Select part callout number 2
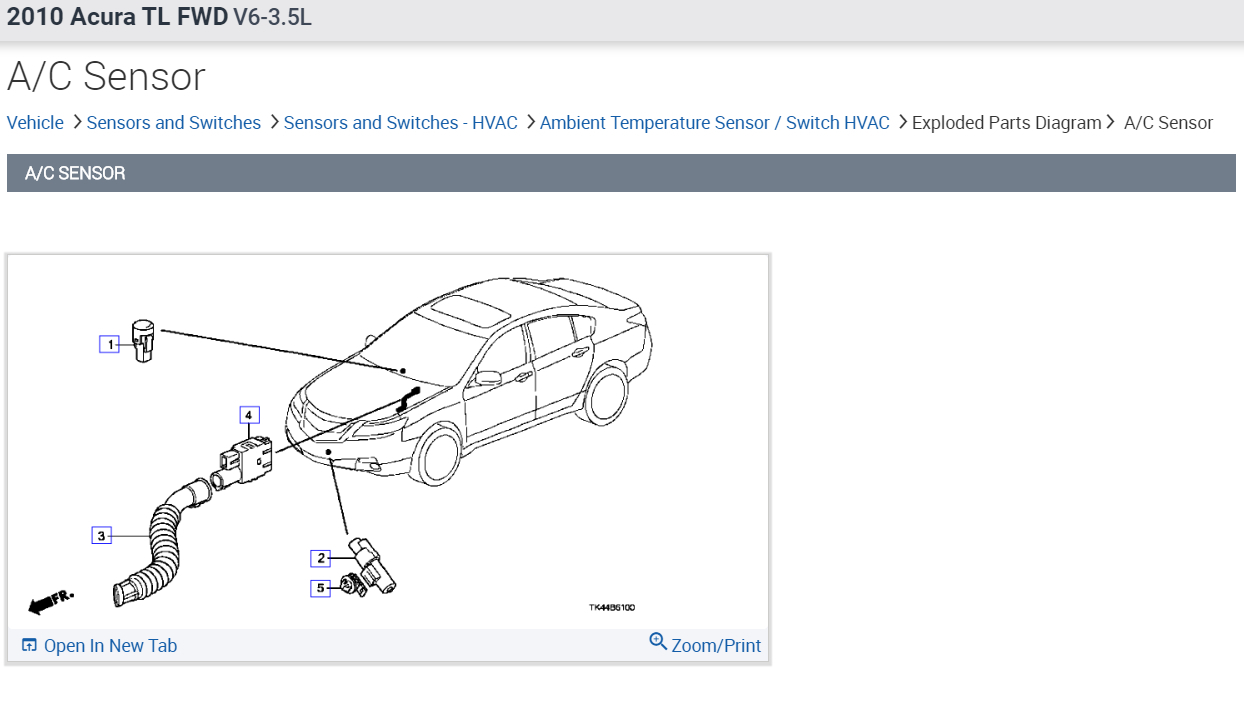Image resolution: width=1244 pixels, height=720 pixels. tap(320, 558)
